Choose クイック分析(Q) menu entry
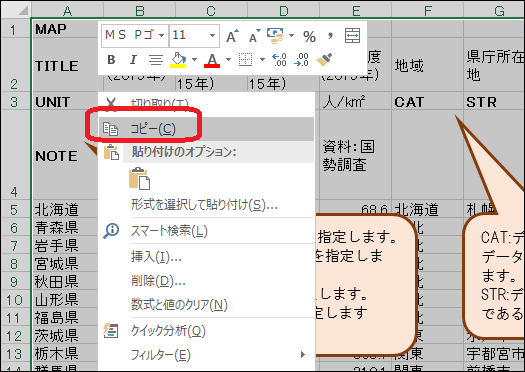 (x=207, y=331)
